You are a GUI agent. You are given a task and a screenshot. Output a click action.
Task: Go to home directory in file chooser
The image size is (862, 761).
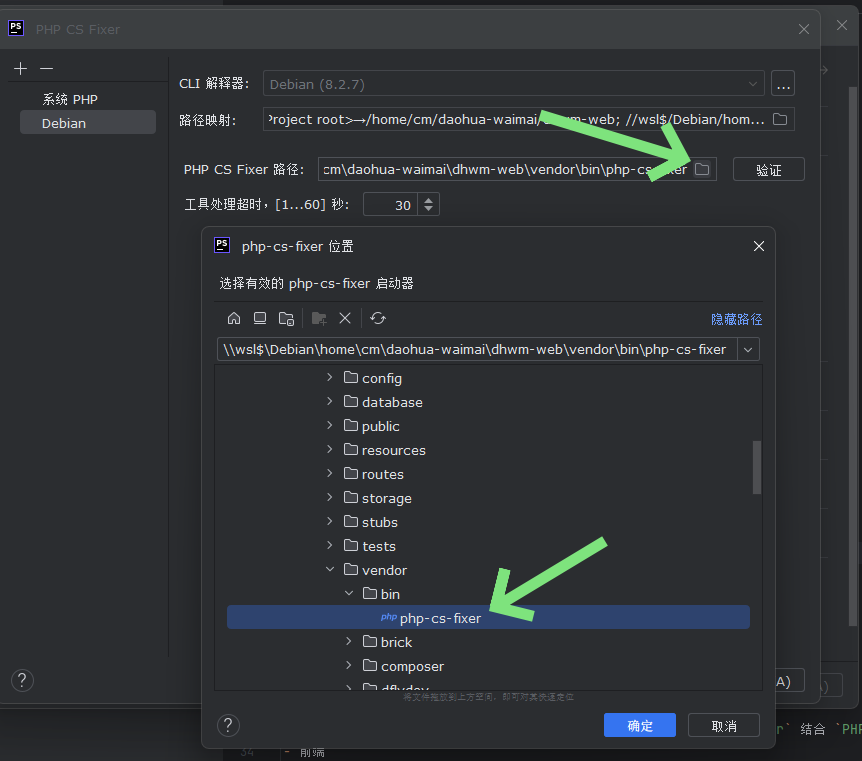click(x=234, y=318)
